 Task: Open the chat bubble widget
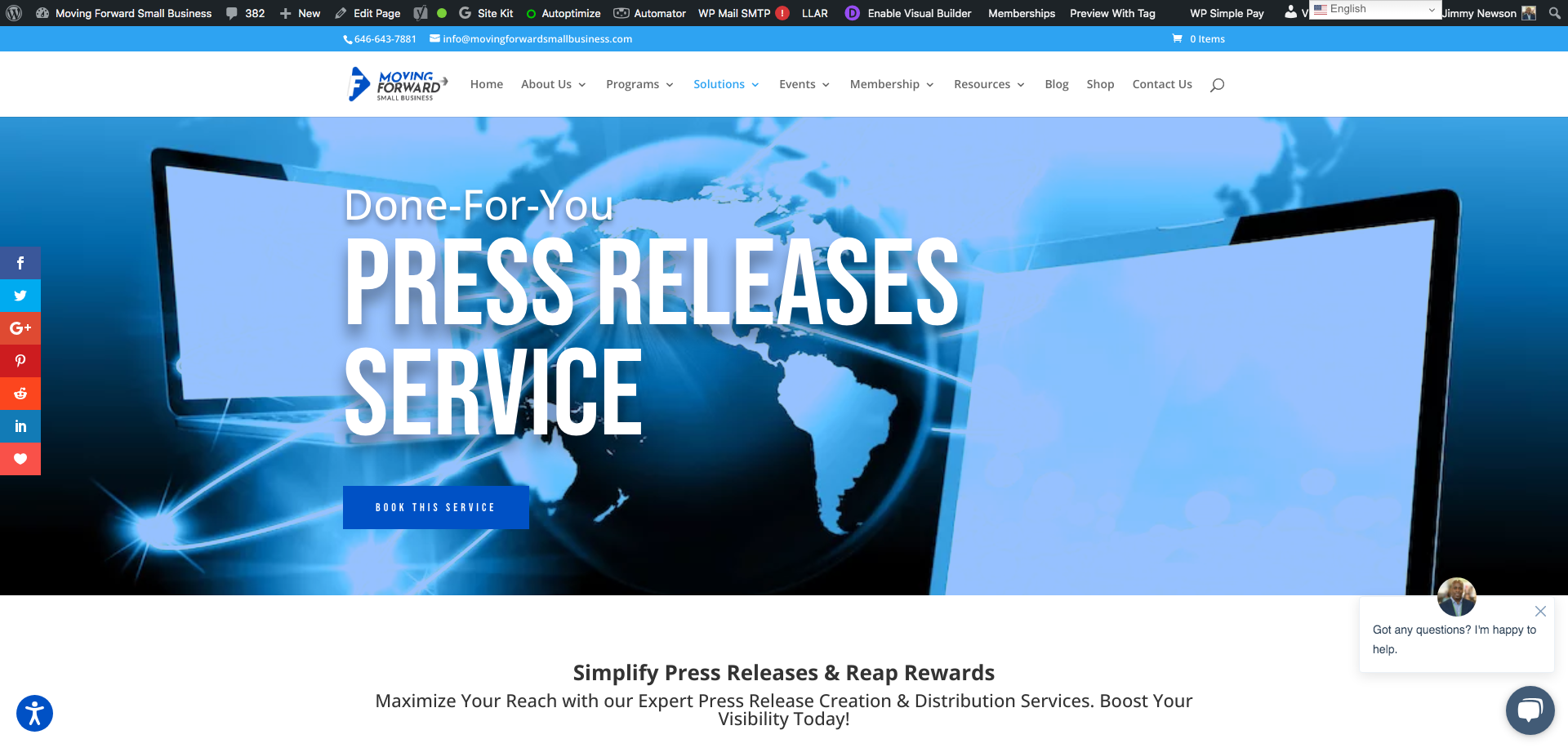click(1530, 710)
